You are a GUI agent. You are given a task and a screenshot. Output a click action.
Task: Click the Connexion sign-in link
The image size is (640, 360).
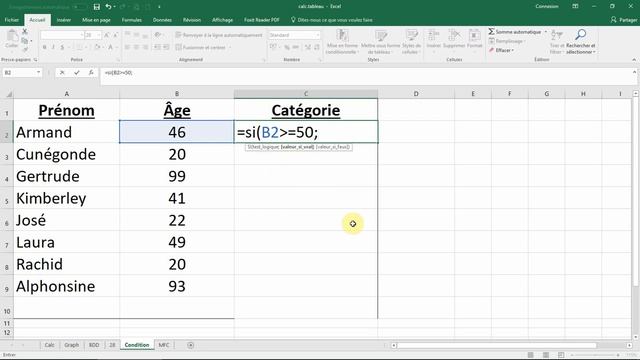(547, 7)
